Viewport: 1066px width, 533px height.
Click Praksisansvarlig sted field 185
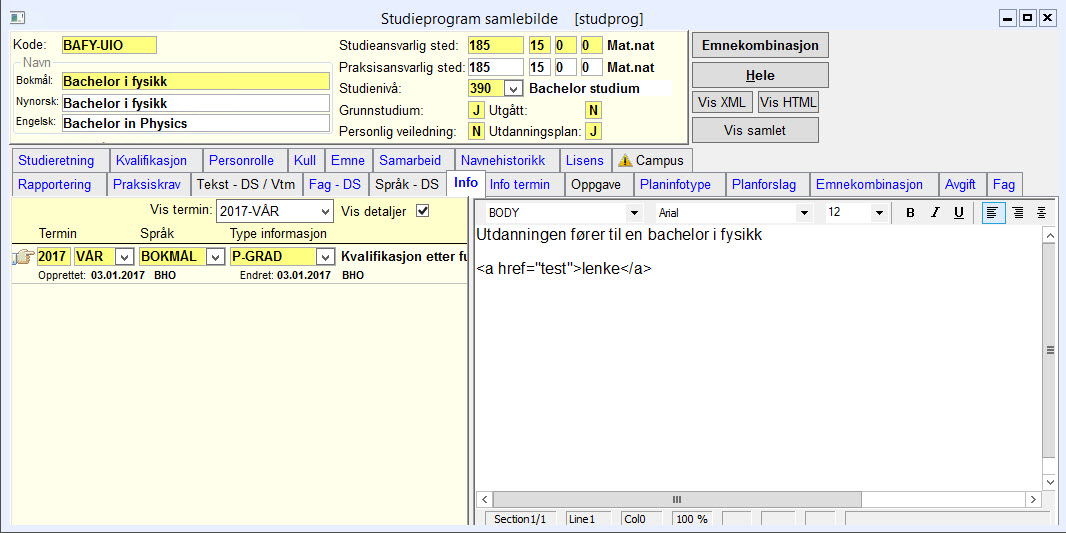[x=496, y=67]
